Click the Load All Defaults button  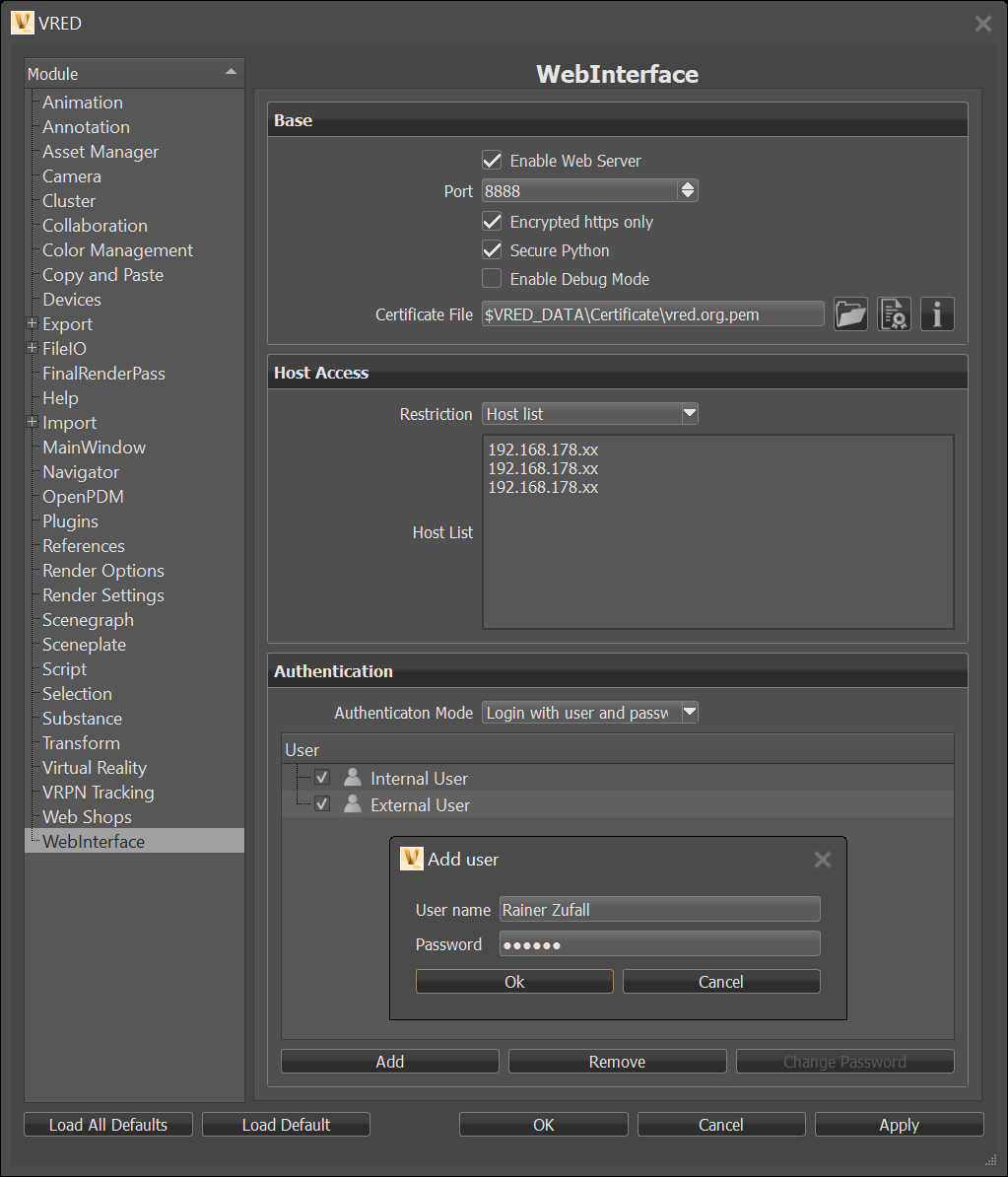[x=107, y=1124]
